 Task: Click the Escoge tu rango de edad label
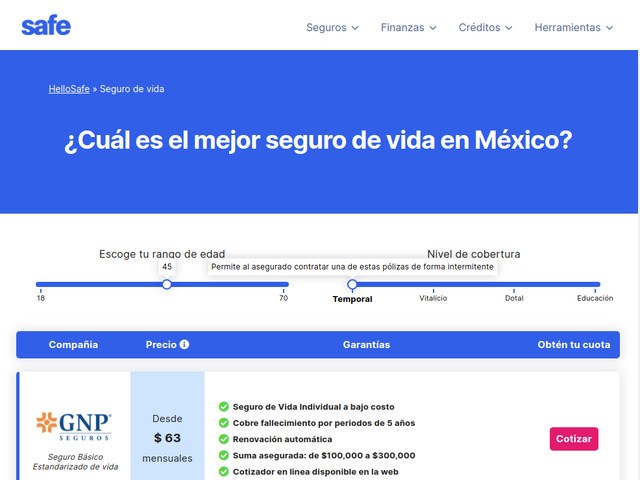click(162, 254)
